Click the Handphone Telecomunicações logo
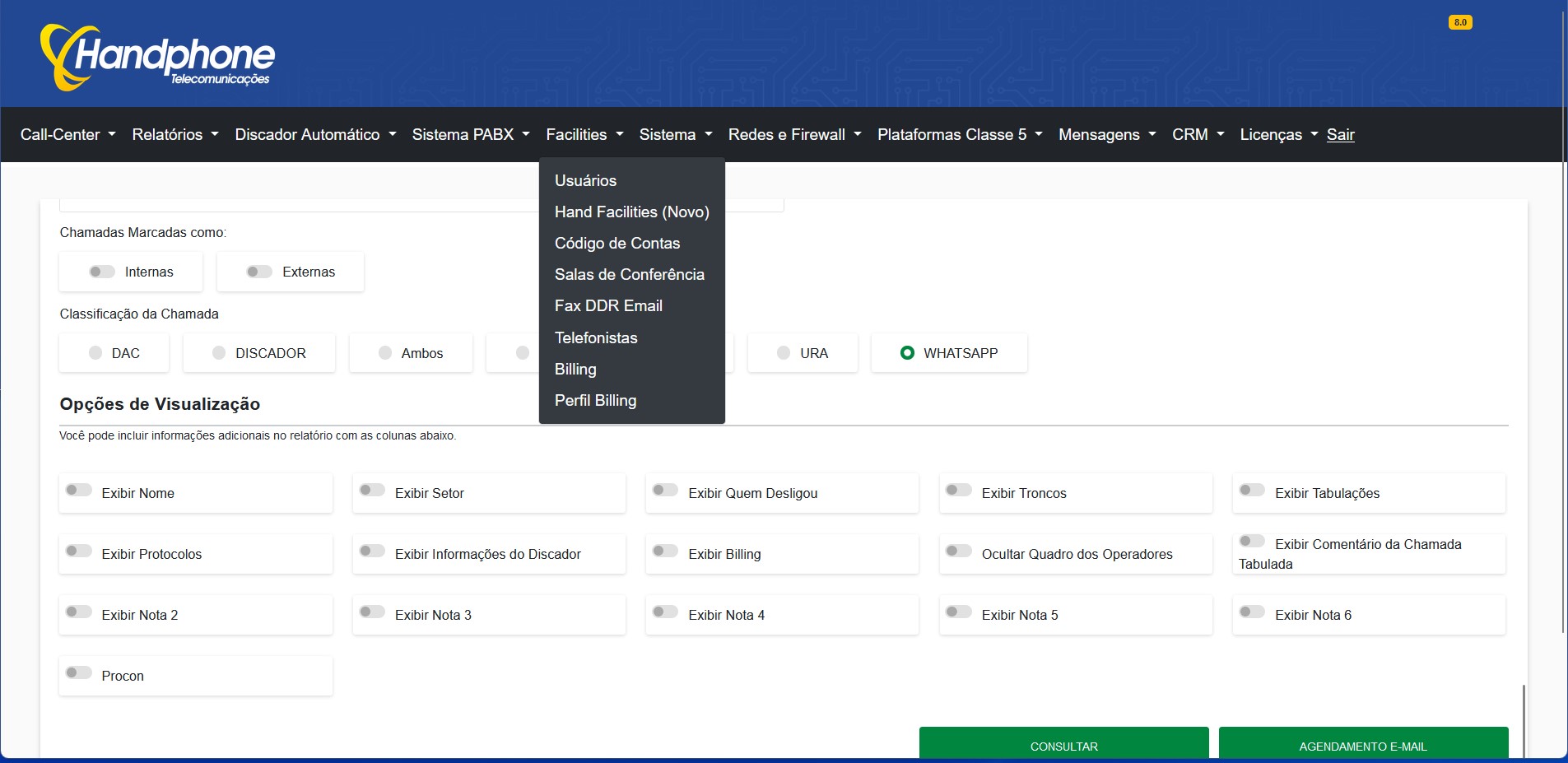This screenshot has width=1568, height=763. (158, 57)
